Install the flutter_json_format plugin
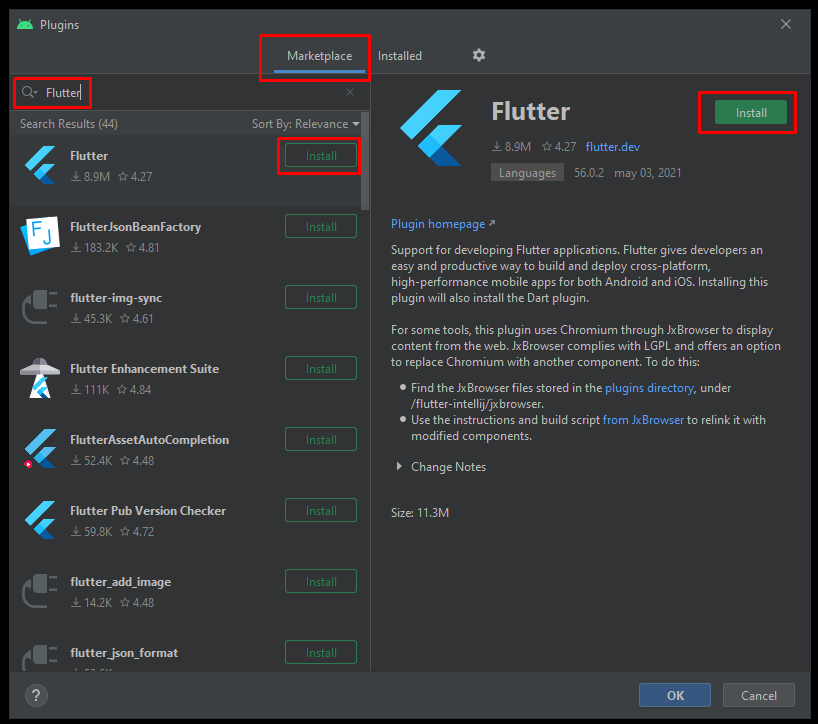 point(321,652)
